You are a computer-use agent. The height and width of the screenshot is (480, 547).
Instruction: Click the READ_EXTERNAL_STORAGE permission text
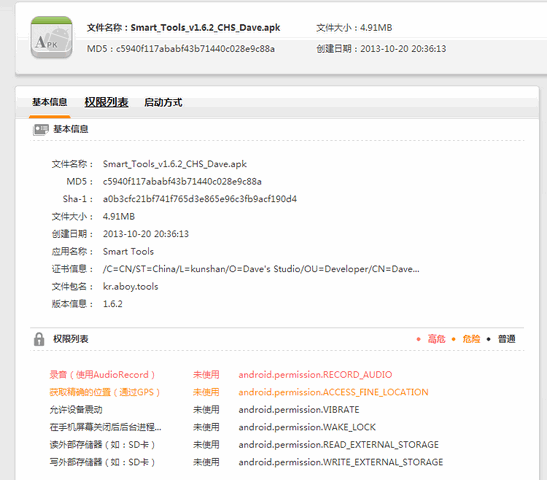coord(339,444)
